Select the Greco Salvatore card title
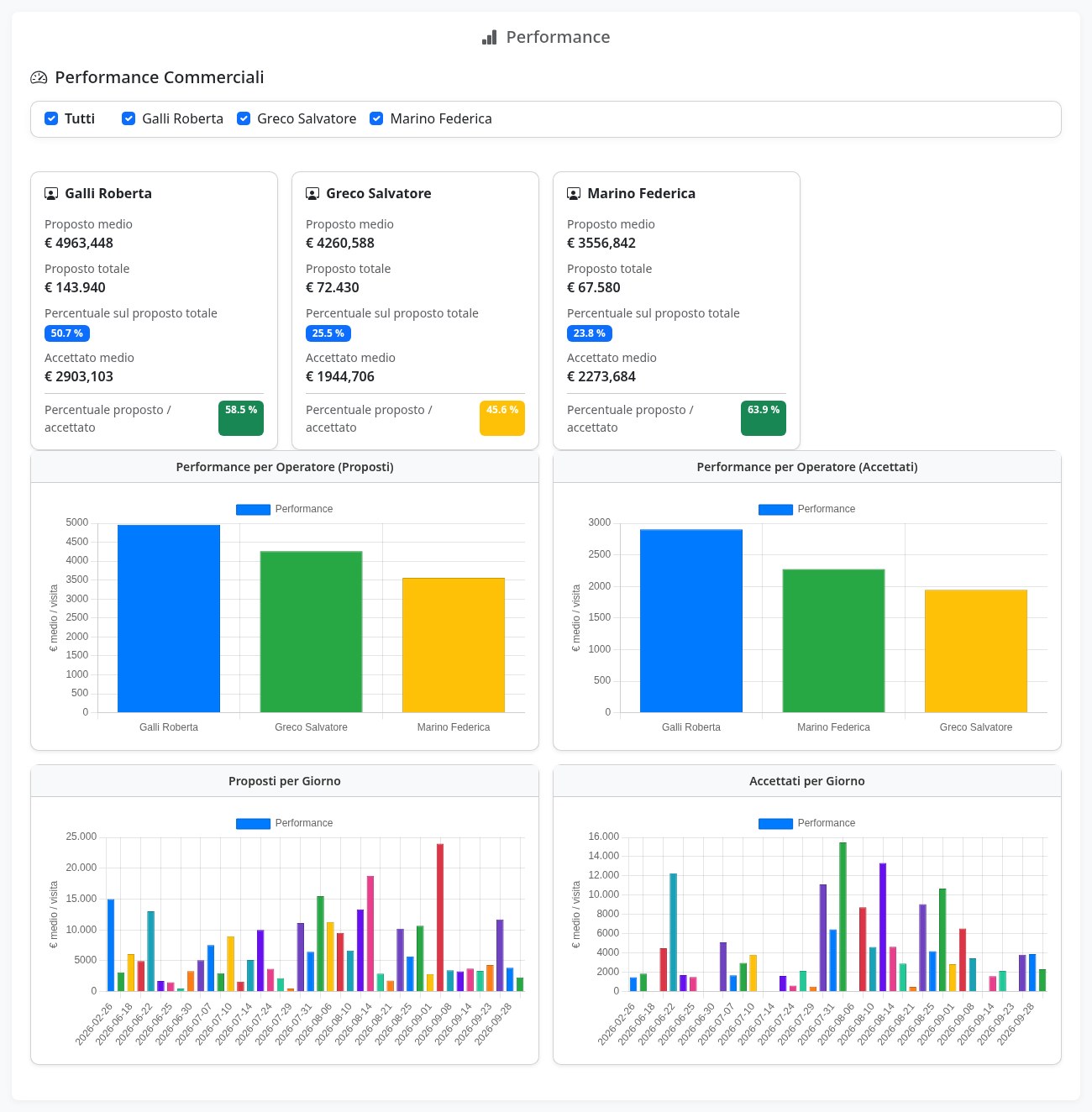The image size is (1092, 1112). tap(379, 193)
